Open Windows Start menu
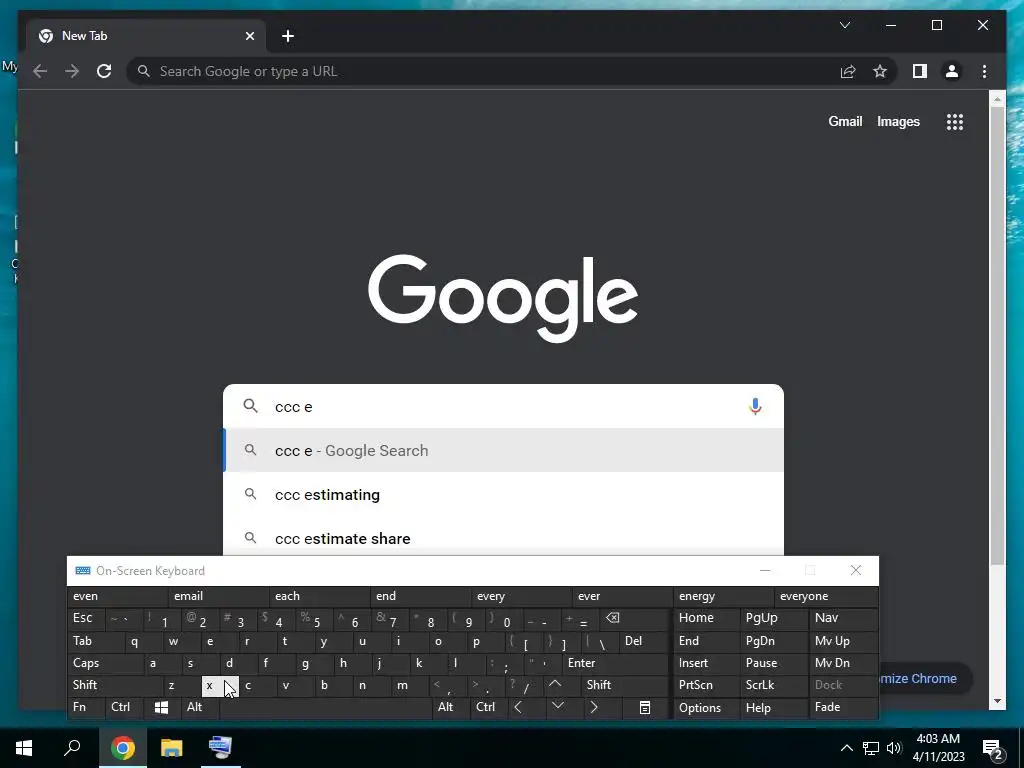Screen dimensions: 1024x768 coord(24,748)
